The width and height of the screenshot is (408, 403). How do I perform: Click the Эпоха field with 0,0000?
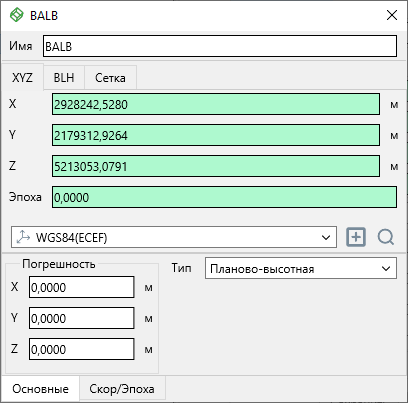coord(224,197)
